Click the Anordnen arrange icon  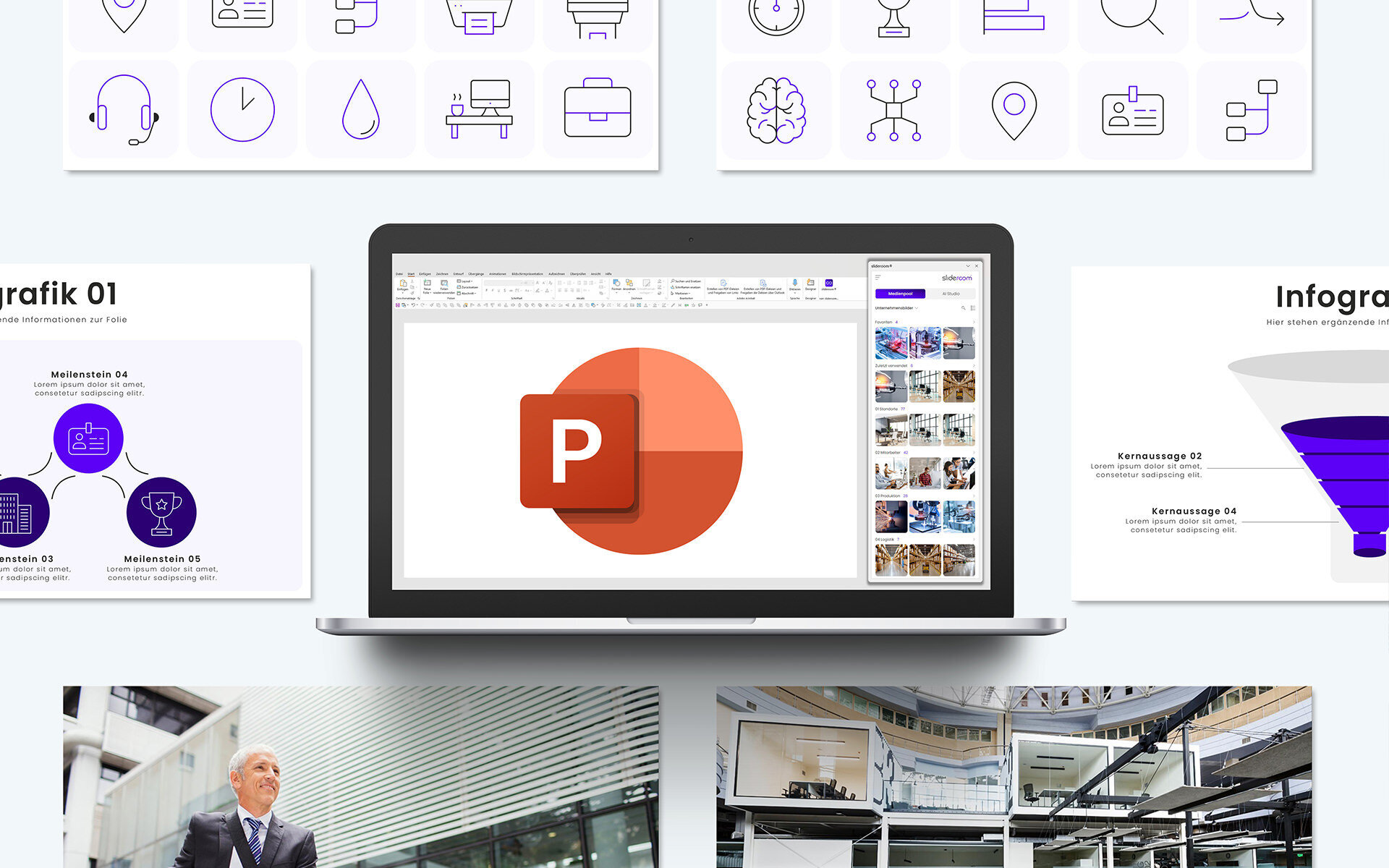point(629,283)
